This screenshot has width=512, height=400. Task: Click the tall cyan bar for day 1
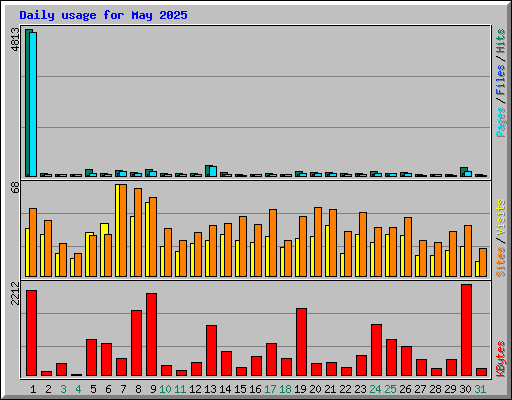(x=33, y=104)
